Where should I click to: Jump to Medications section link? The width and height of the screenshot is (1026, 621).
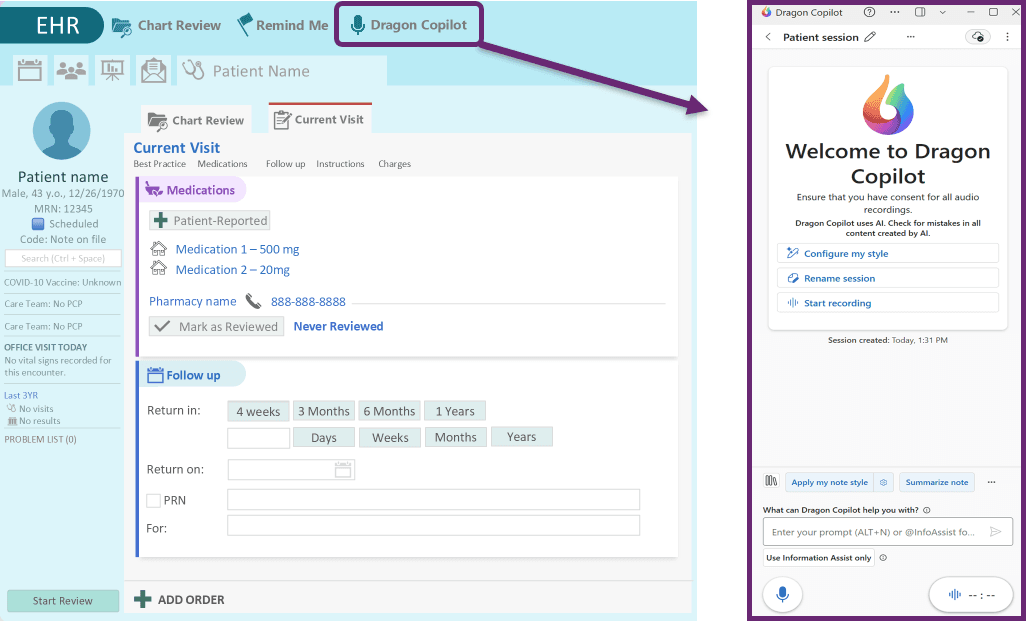[x=222, y=164]
